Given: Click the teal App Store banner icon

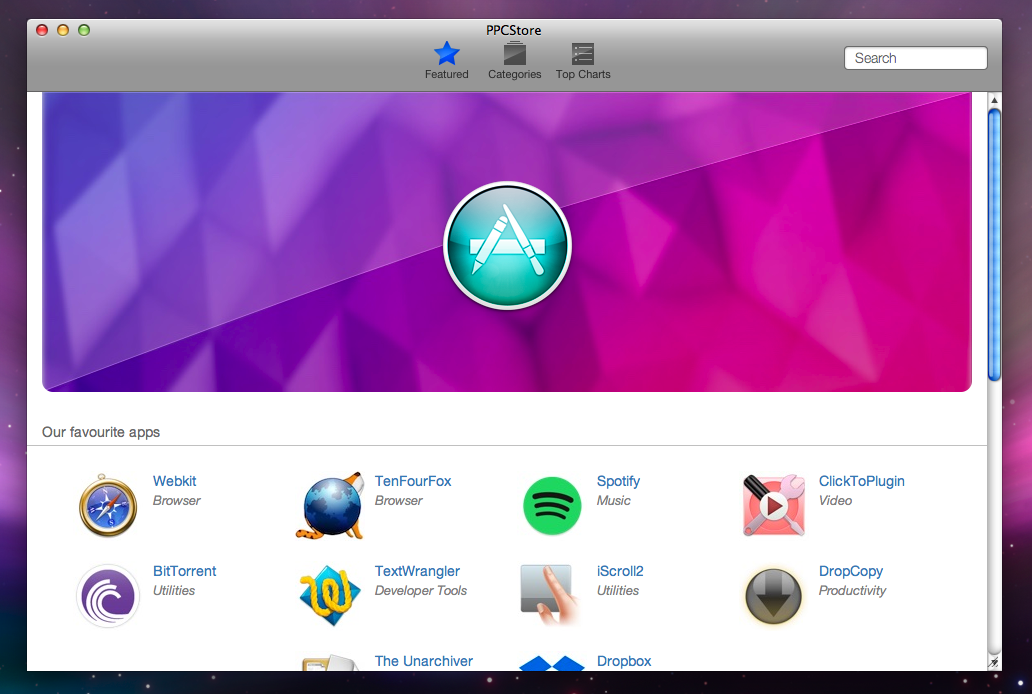Looking at the screenshot, I should pyautogui.click(x=507, y=246).
